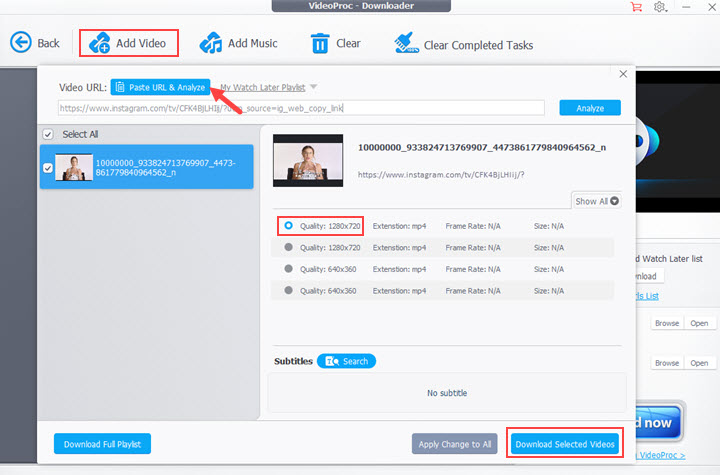The height and width of the screenshot is (475, 720).
Task: Select first Quality 1280x720 radio button
Action: point(288,226)
